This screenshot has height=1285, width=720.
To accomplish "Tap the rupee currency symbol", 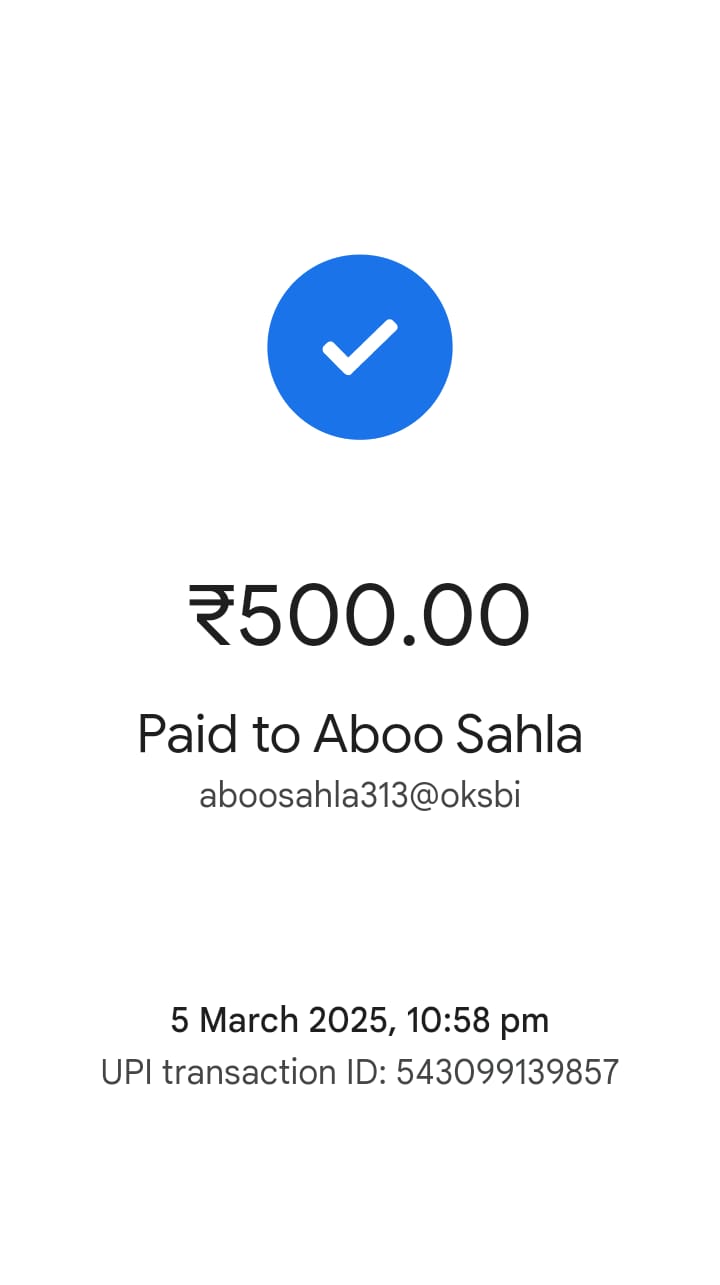I will point(212,616).
